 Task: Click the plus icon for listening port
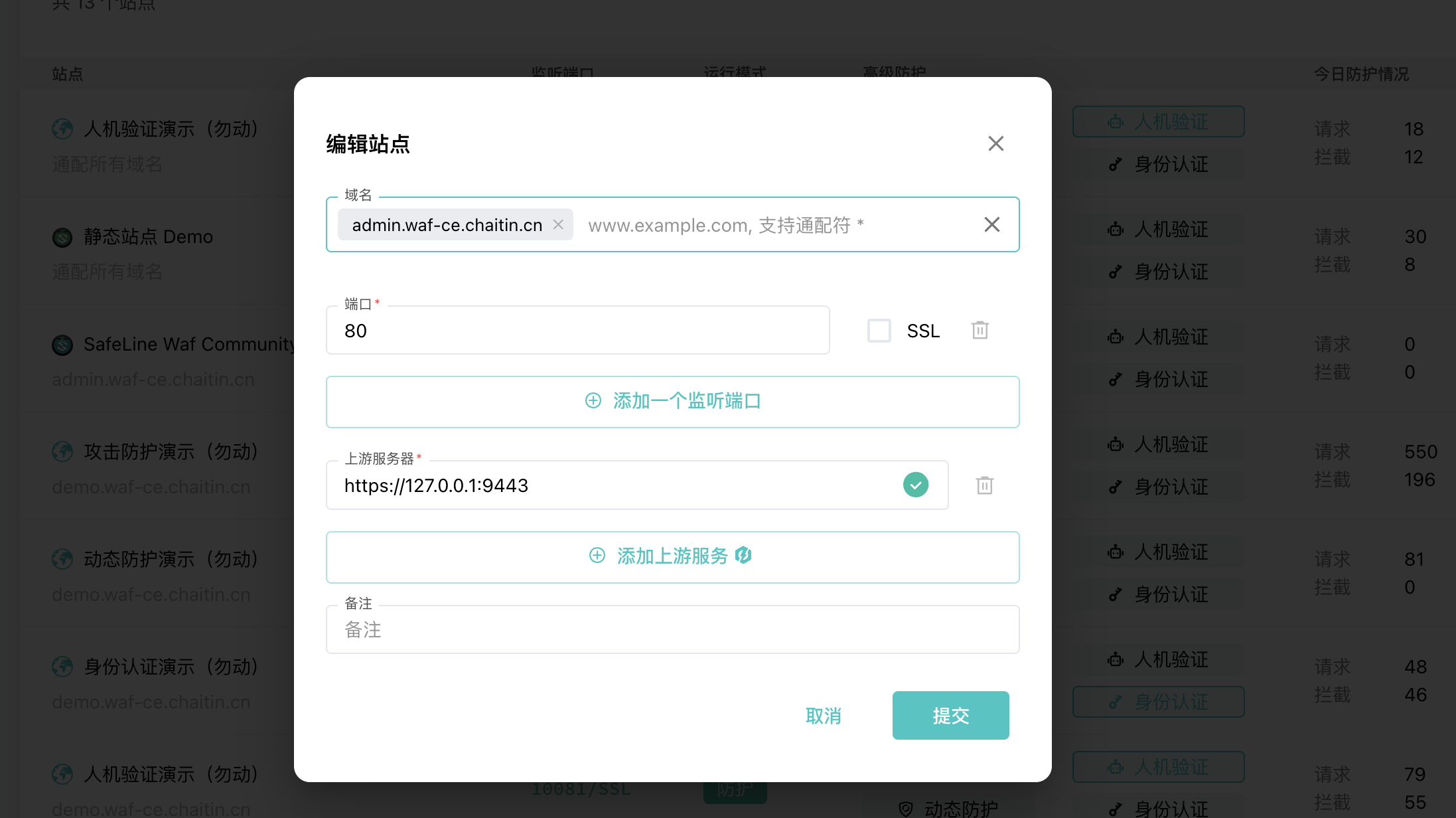pyautogui.click(x=593, y=400)
